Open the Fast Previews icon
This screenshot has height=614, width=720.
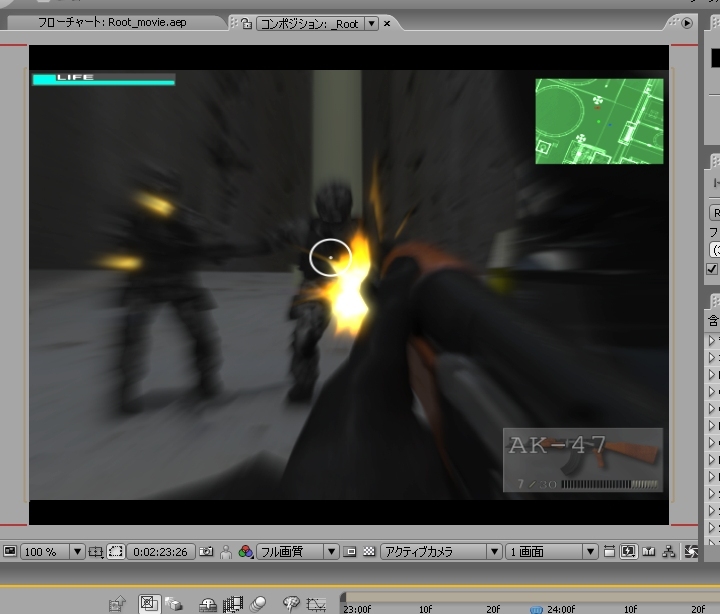click(628, 551)
